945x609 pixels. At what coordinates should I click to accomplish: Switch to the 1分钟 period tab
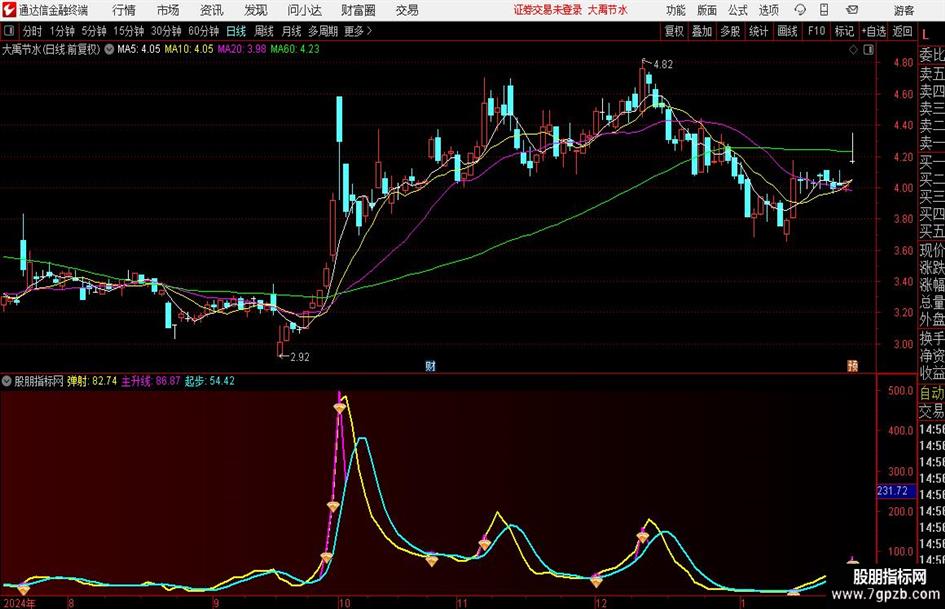(x=62, y=31)
